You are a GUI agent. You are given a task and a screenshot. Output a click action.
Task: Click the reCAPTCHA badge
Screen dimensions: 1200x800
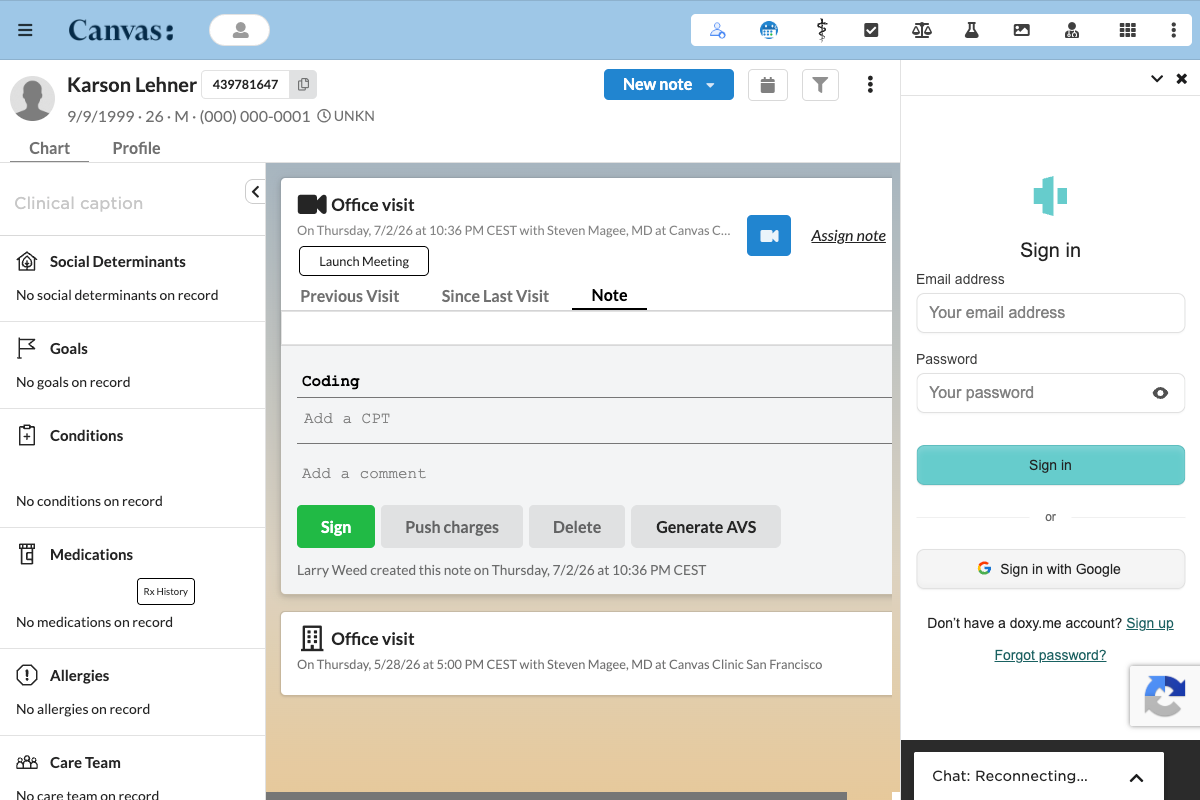pos(1165,696)
